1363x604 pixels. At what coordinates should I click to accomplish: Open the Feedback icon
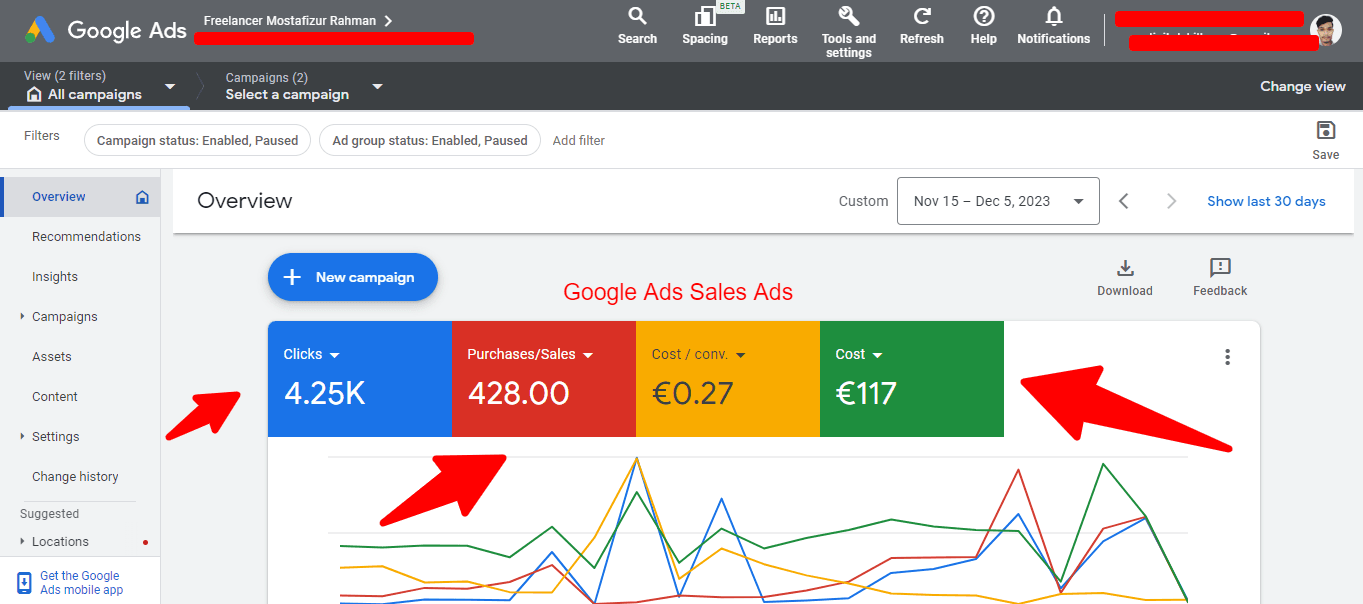pos(1219,269)
